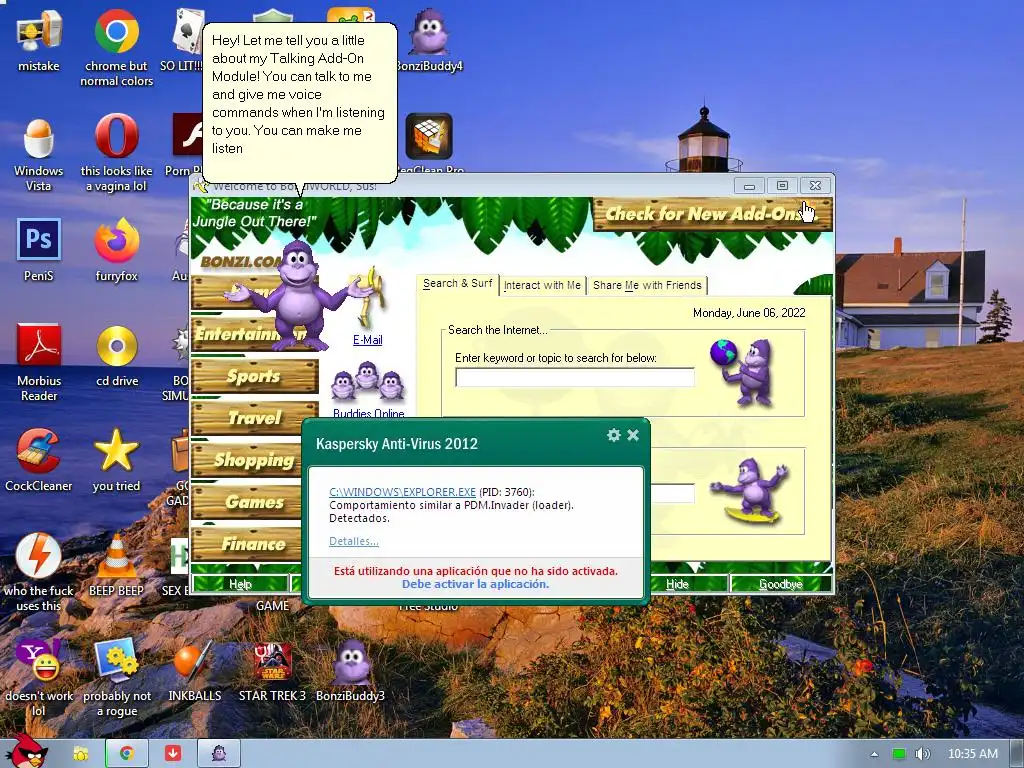The width and height of the screenshot is (1024, 768).
Task: Open Kaspersky popup settings gear
Action: pos(613,435)
